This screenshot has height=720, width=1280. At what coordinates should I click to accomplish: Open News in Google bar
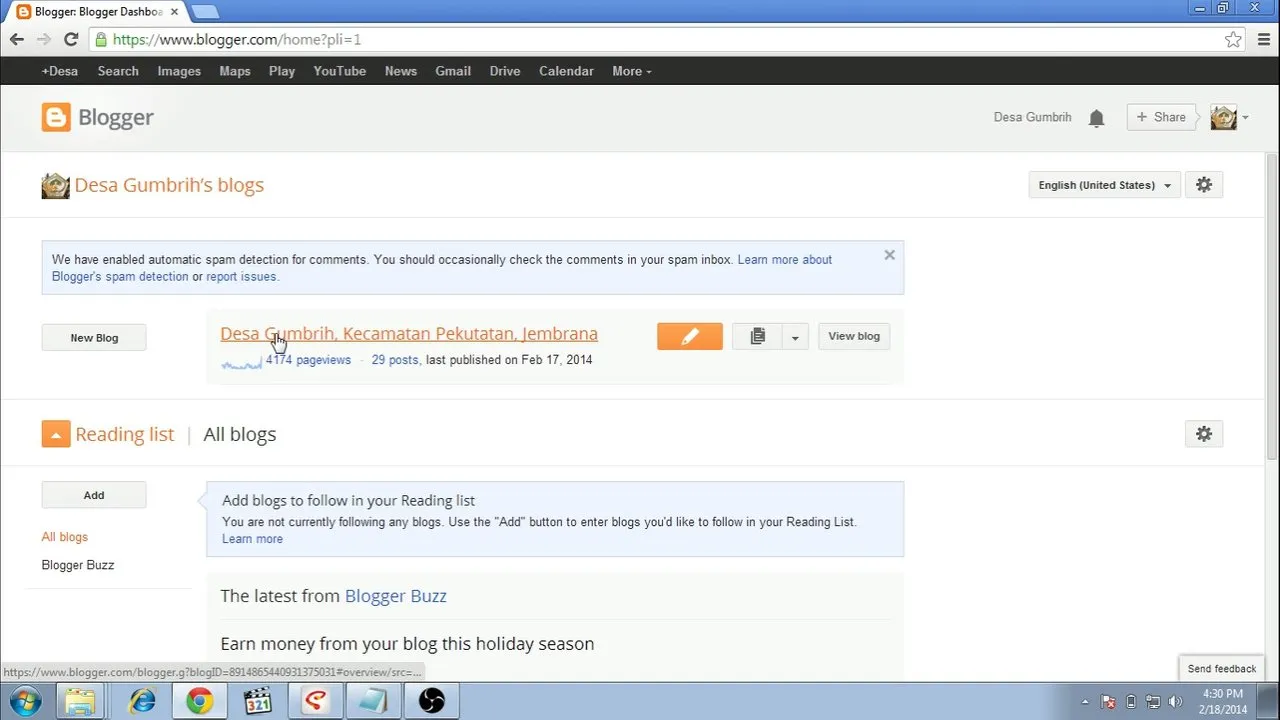401,71
